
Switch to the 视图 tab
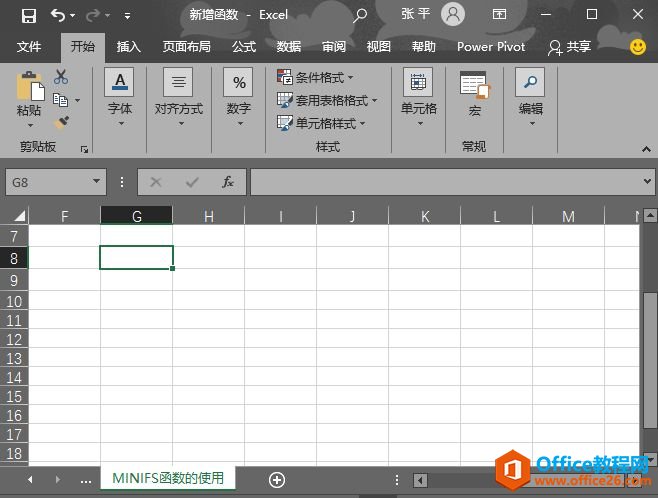click(x=379, y=46)
